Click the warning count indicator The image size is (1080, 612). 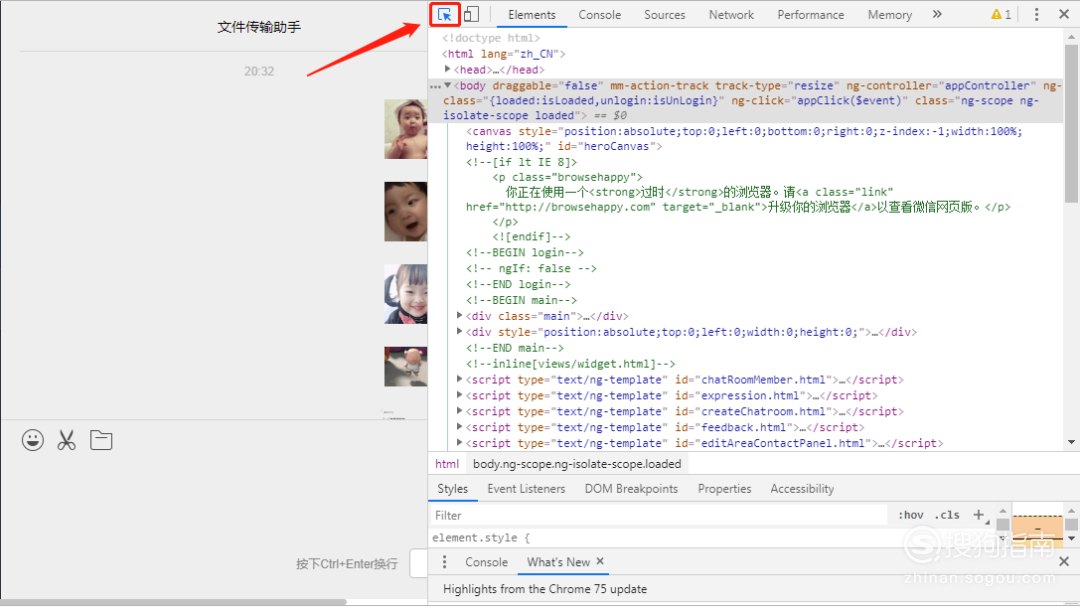1001,14
